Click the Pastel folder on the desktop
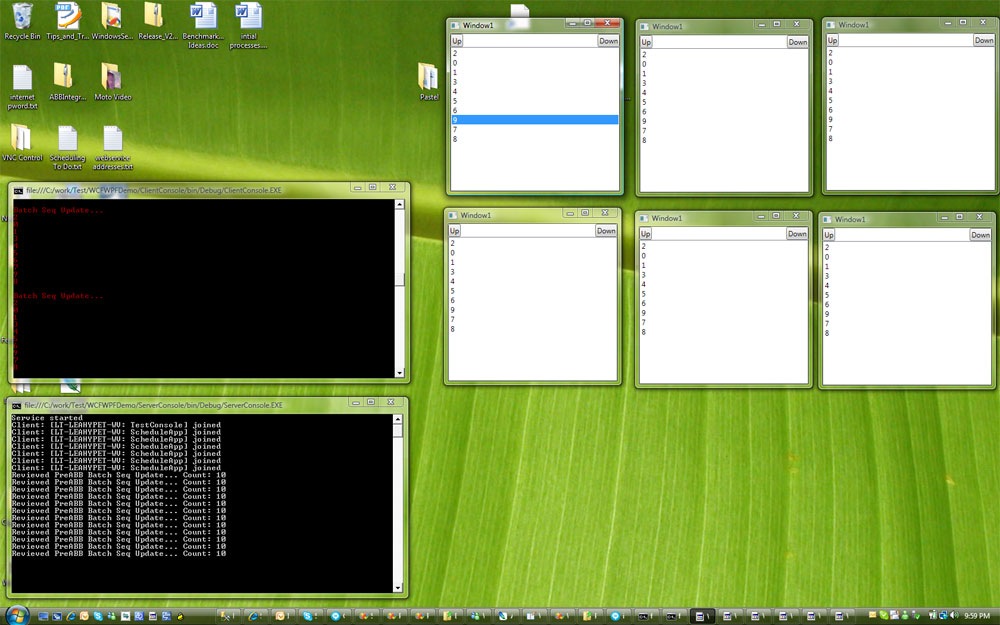Screen dimensions: 1000x625 click(x=428, y=78)
